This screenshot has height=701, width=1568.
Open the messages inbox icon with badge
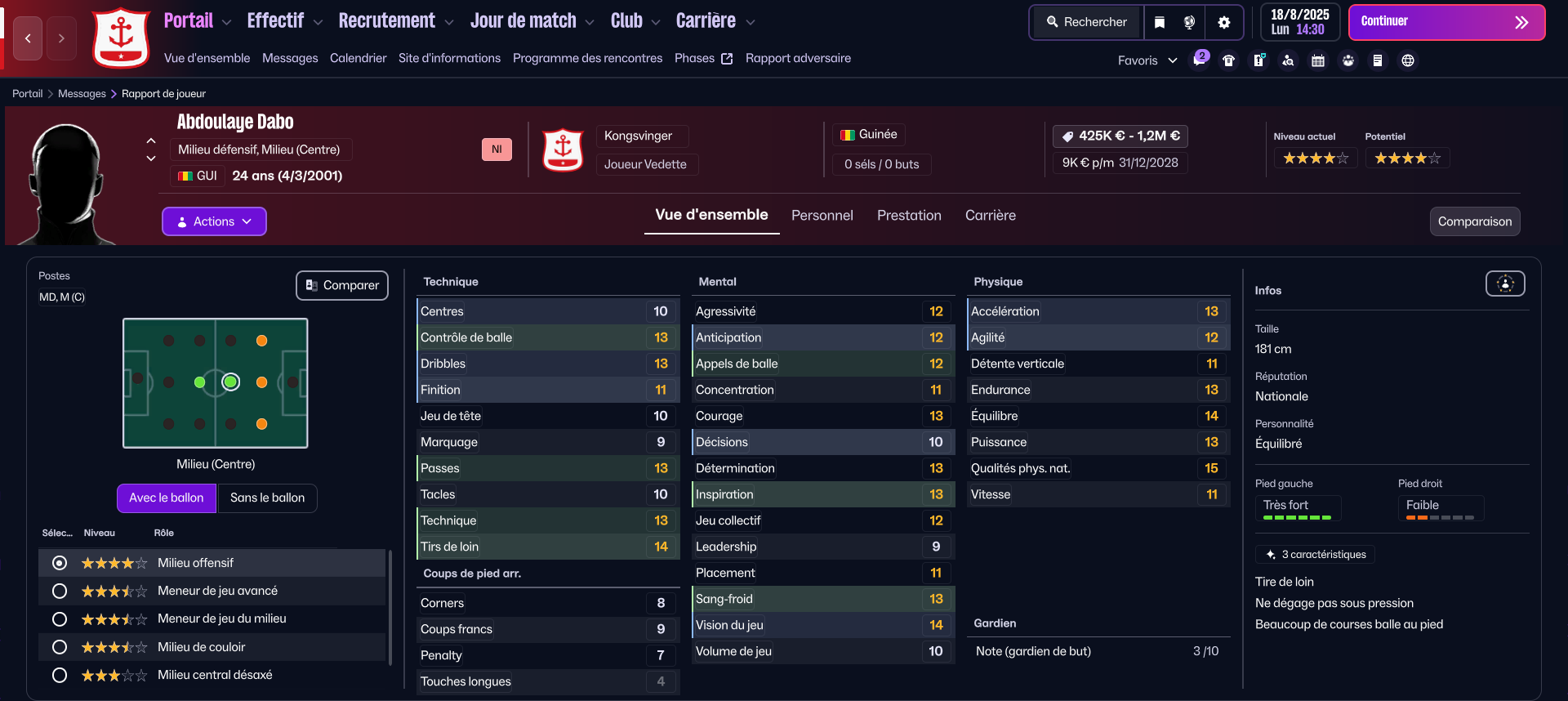point(1199,60)
